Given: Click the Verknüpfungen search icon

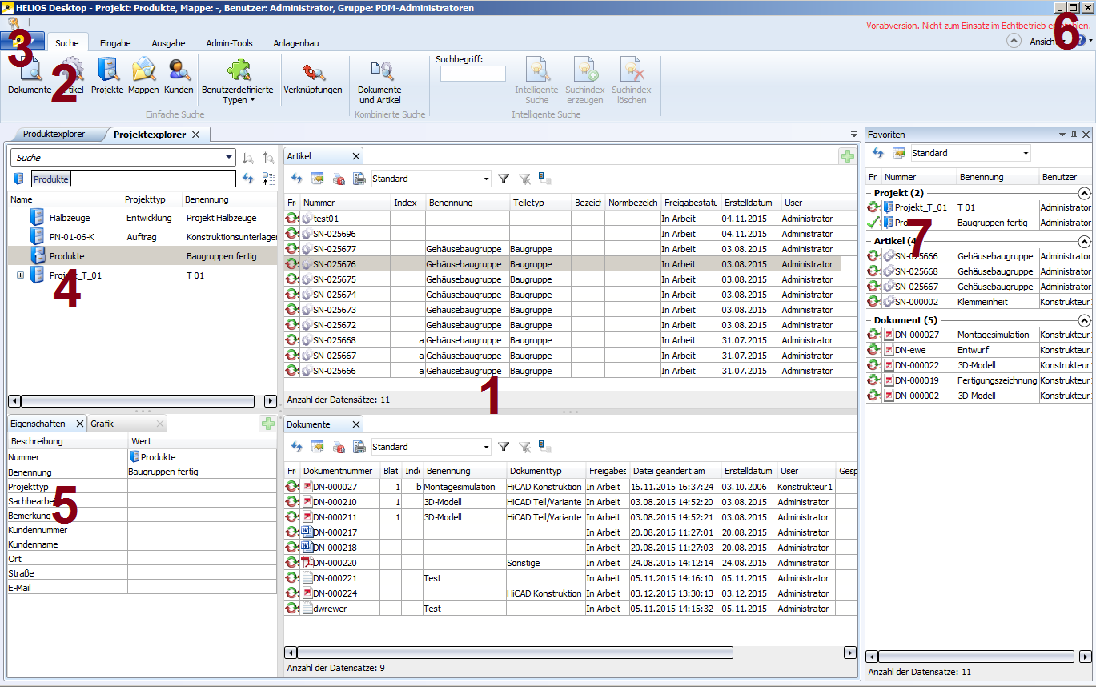Looking at the screenshot, I should click(x=312, y=73).
